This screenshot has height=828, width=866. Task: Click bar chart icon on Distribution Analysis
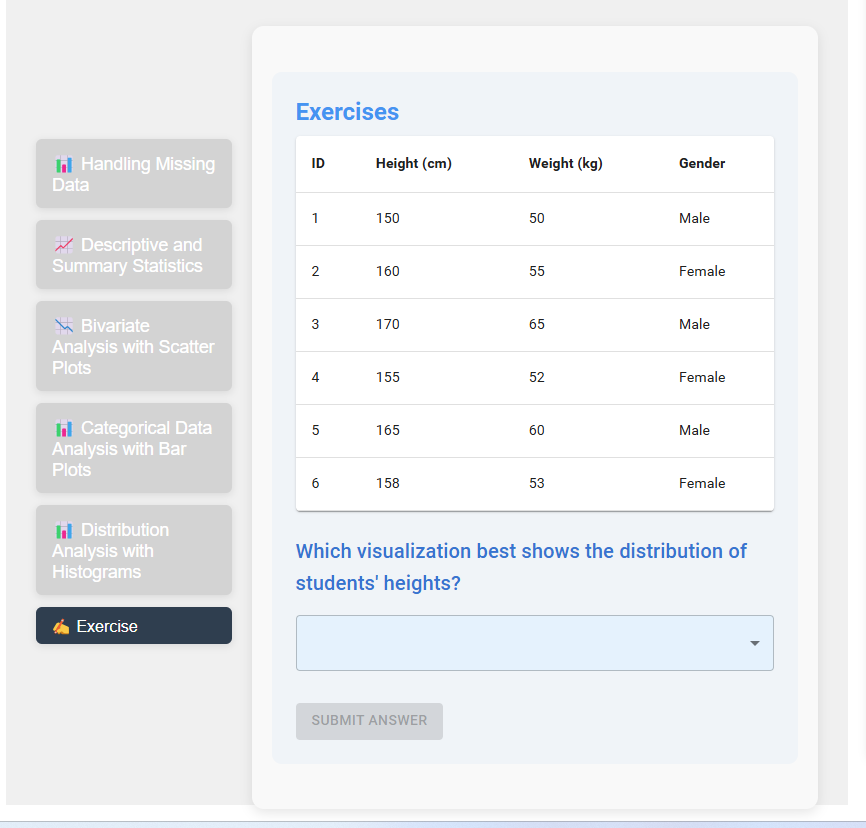coord(64,530)
